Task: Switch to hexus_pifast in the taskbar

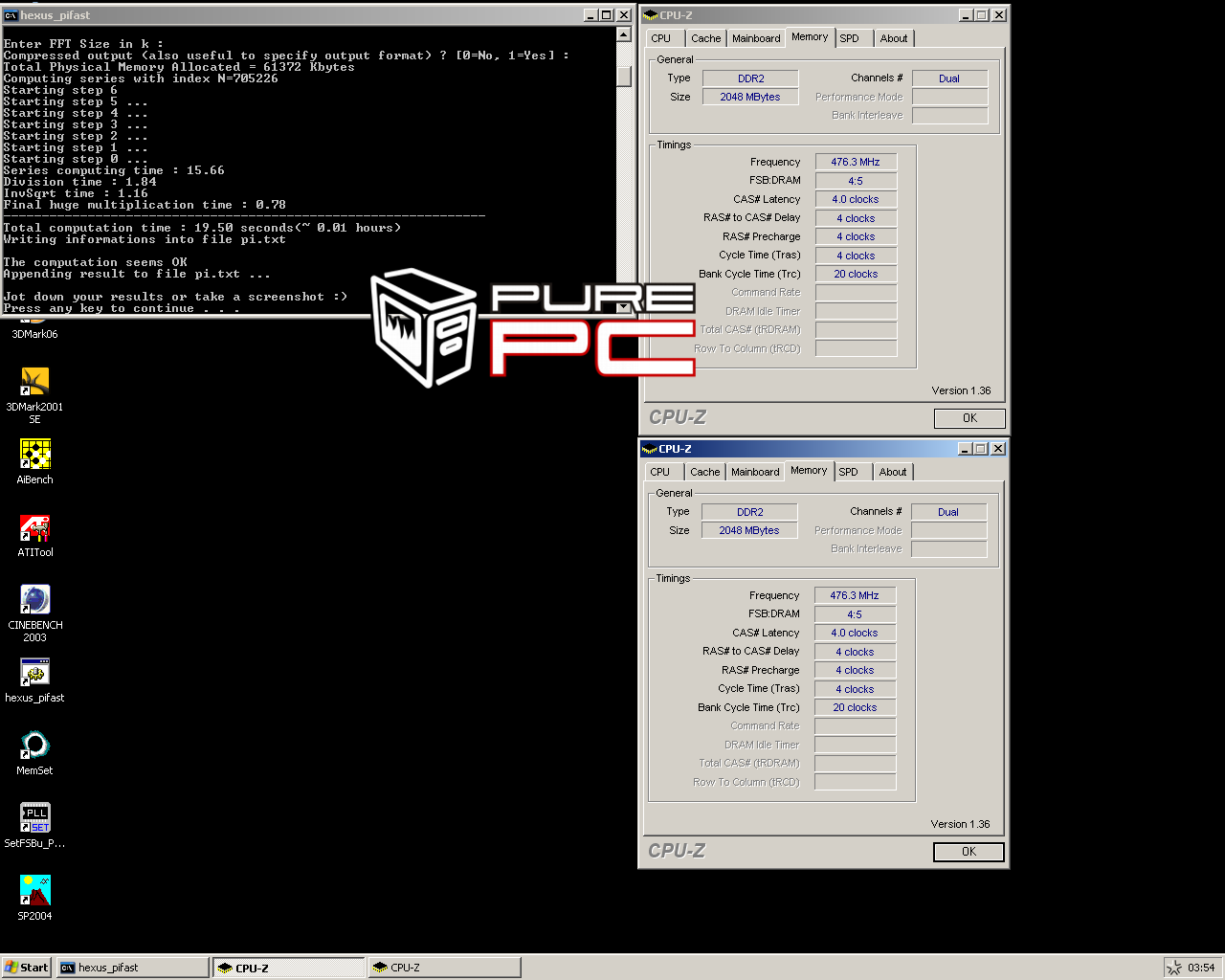Action: 132,968
